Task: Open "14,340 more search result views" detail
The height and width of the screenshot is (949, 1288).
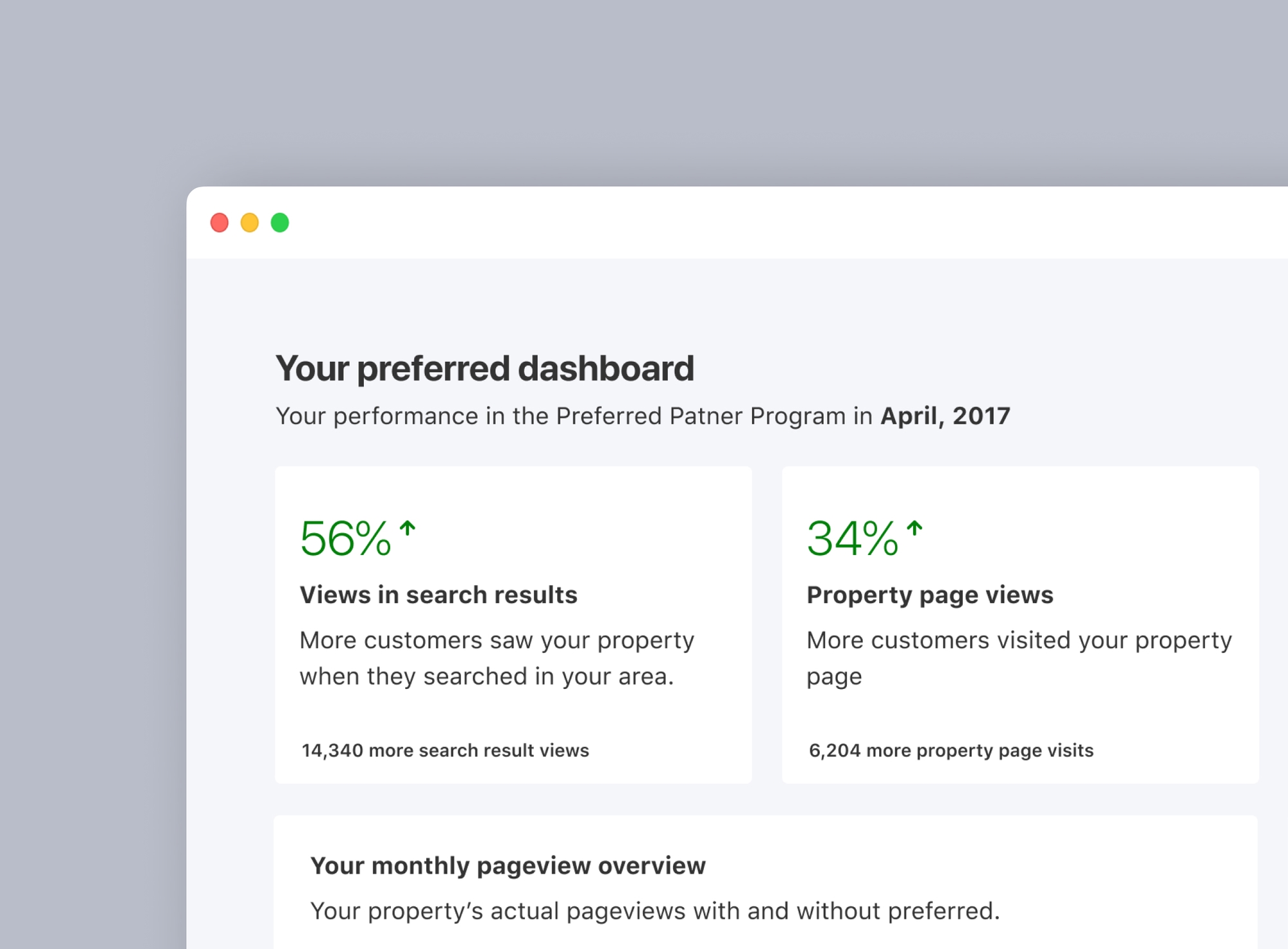Action: click(x=445, y=751)
